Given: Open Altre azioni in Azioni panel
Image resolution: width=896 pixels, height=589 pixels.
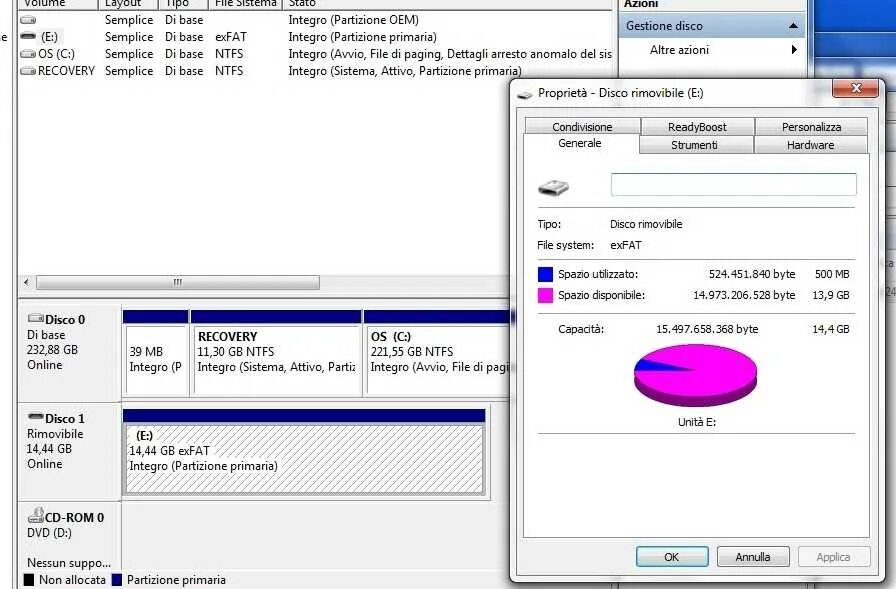Looking at the screenshot, I should 679,50.
